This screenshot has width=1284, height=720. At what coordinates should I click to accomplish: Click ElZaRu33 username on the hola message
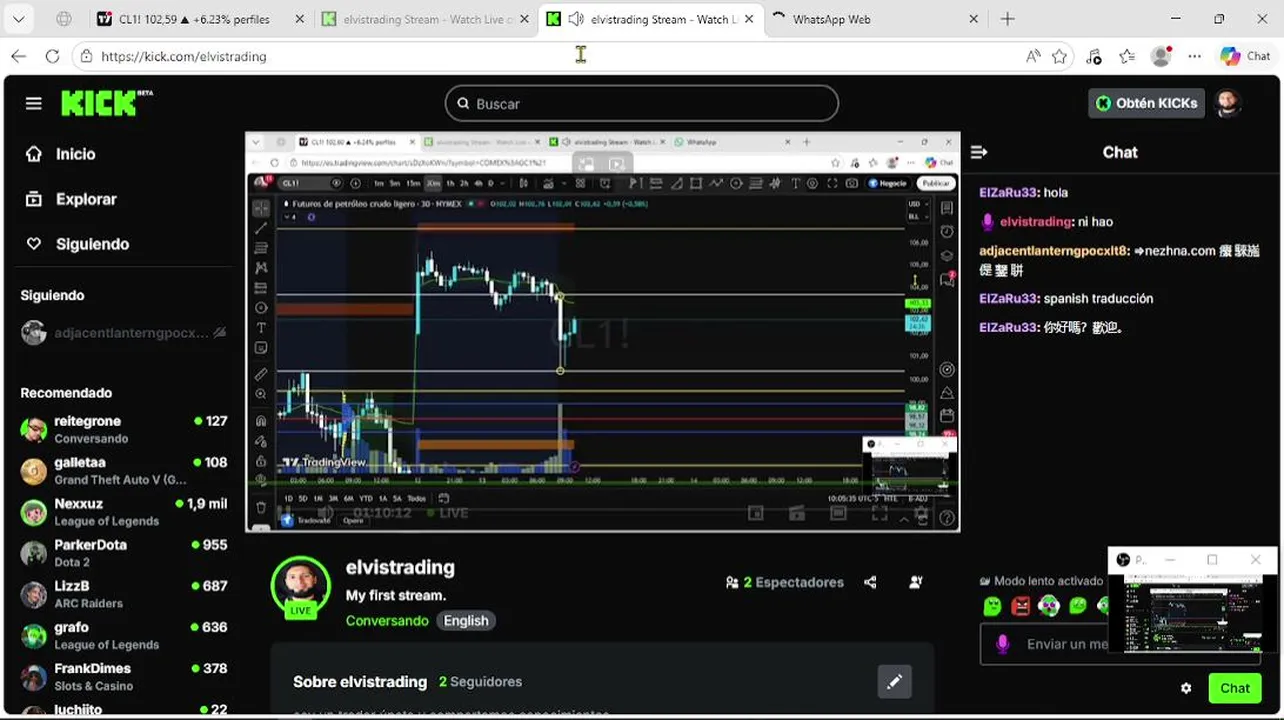point(1008,193)
